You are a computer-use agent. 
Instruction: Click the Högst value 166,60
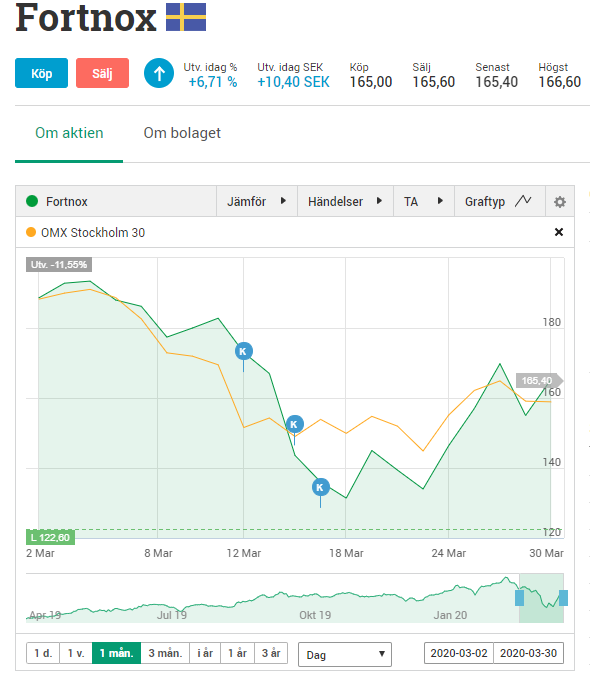pyautogui.click(x=560, y=82)
